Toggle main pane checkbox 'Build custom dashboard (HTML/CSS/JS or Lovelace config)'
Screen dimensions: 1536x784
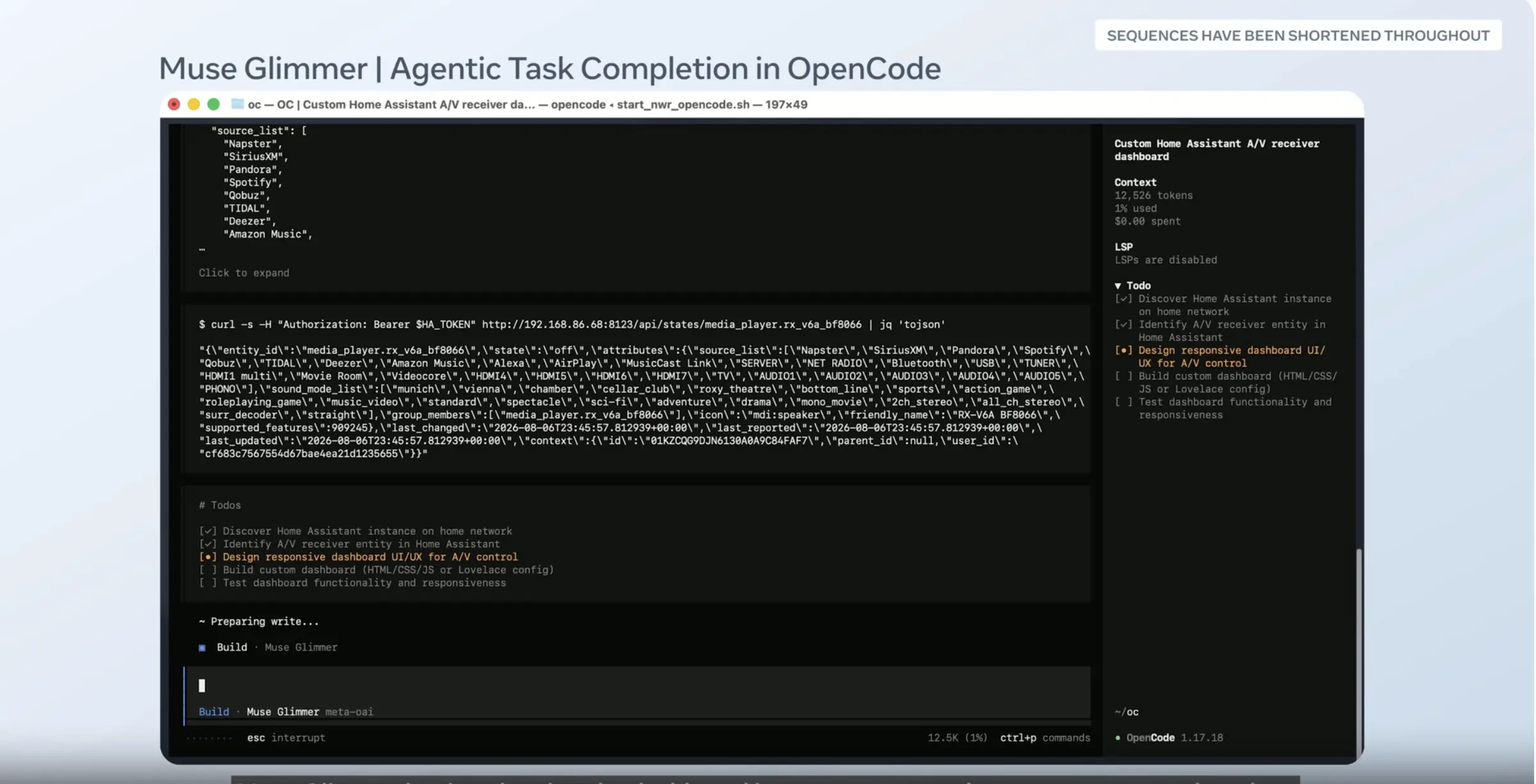pyautogui.click(x=208, y=569)
